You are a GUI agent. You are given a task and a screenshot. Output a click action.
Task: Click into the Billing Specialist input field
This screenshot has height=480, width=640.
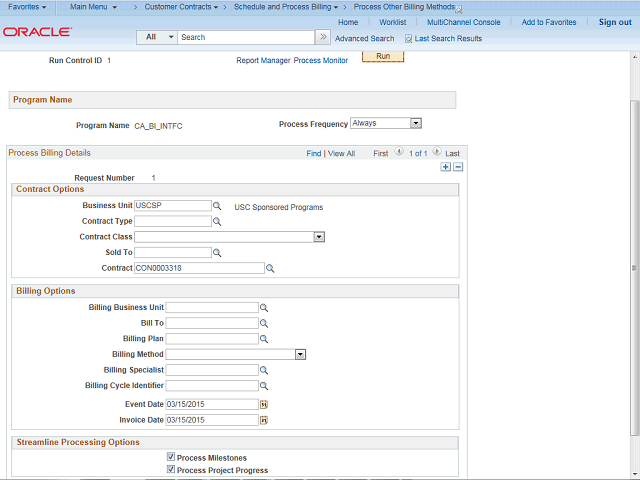pyautogui.click(x=212, y=370)
